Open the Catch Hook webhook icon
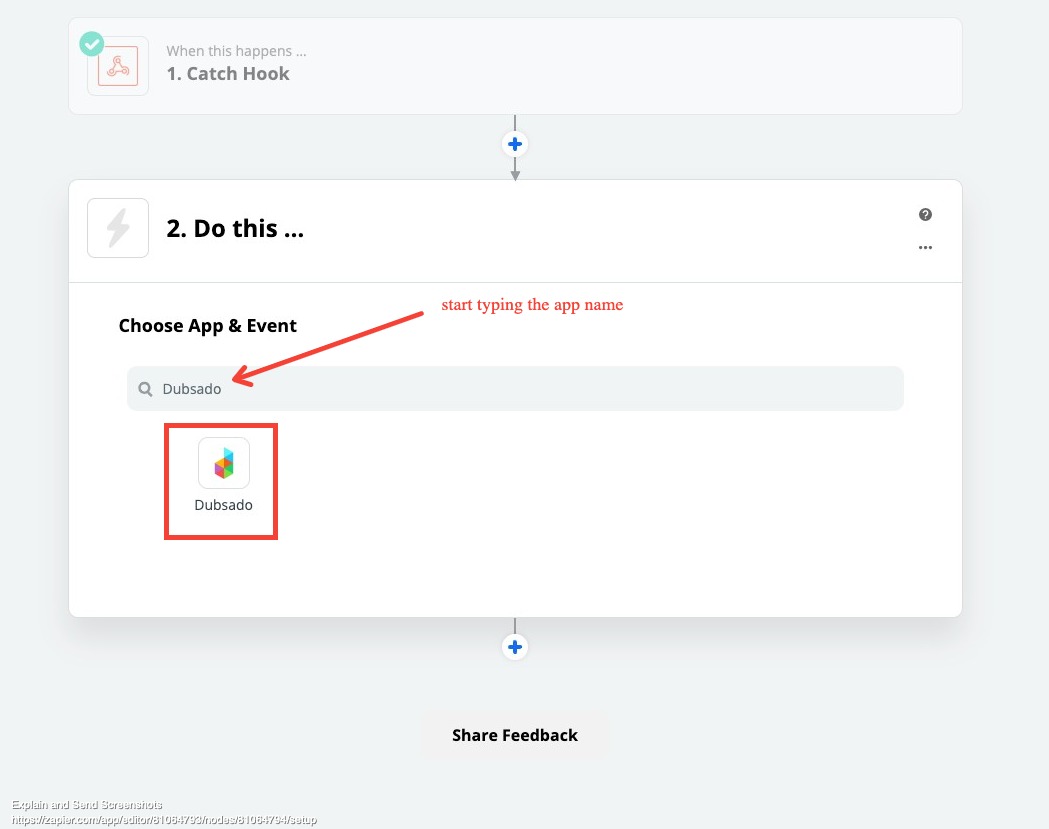The image size is (1049, 829). point(118,66)
